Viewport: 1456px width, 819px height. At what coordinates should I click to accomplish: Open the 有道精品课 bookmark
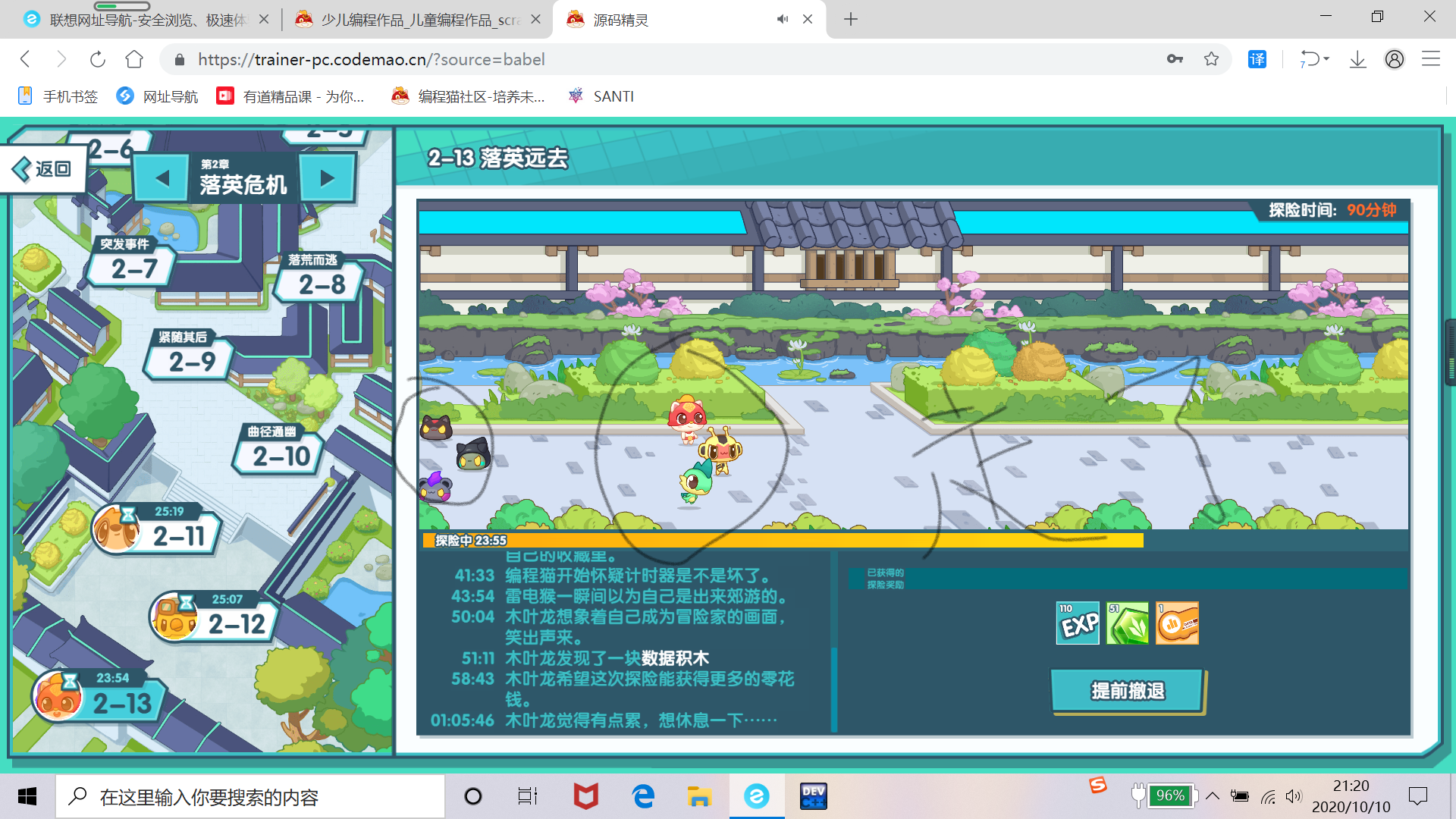(x=290, y=96)
